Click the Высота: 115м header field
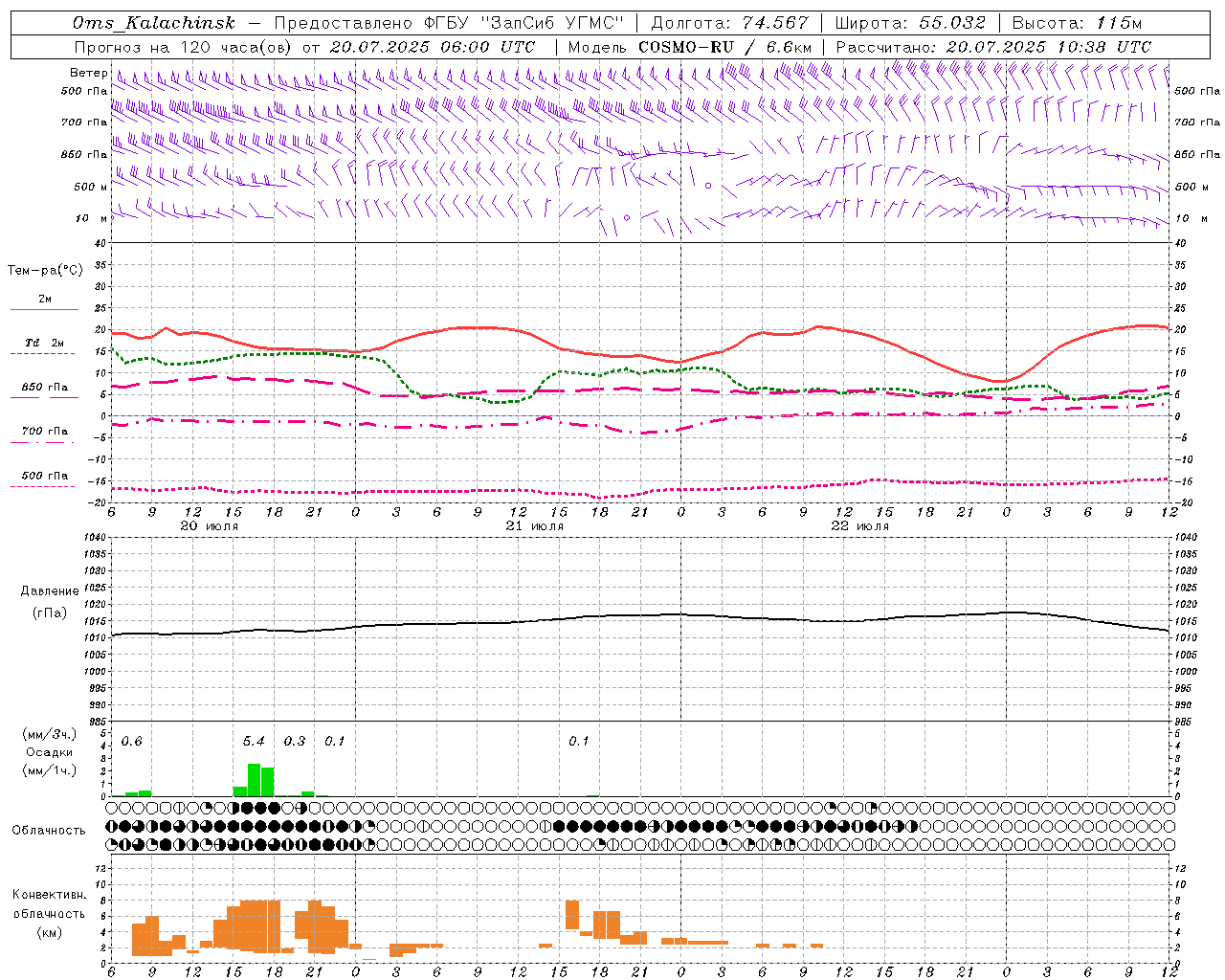Viewport: 1225px width, 980px height. click(x=1077, y=23)
